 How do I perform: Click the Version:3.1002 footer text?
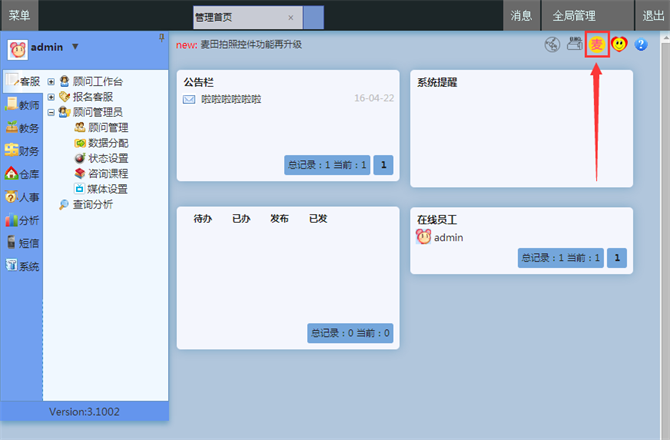pyautogui.click(x=84, y=412)
